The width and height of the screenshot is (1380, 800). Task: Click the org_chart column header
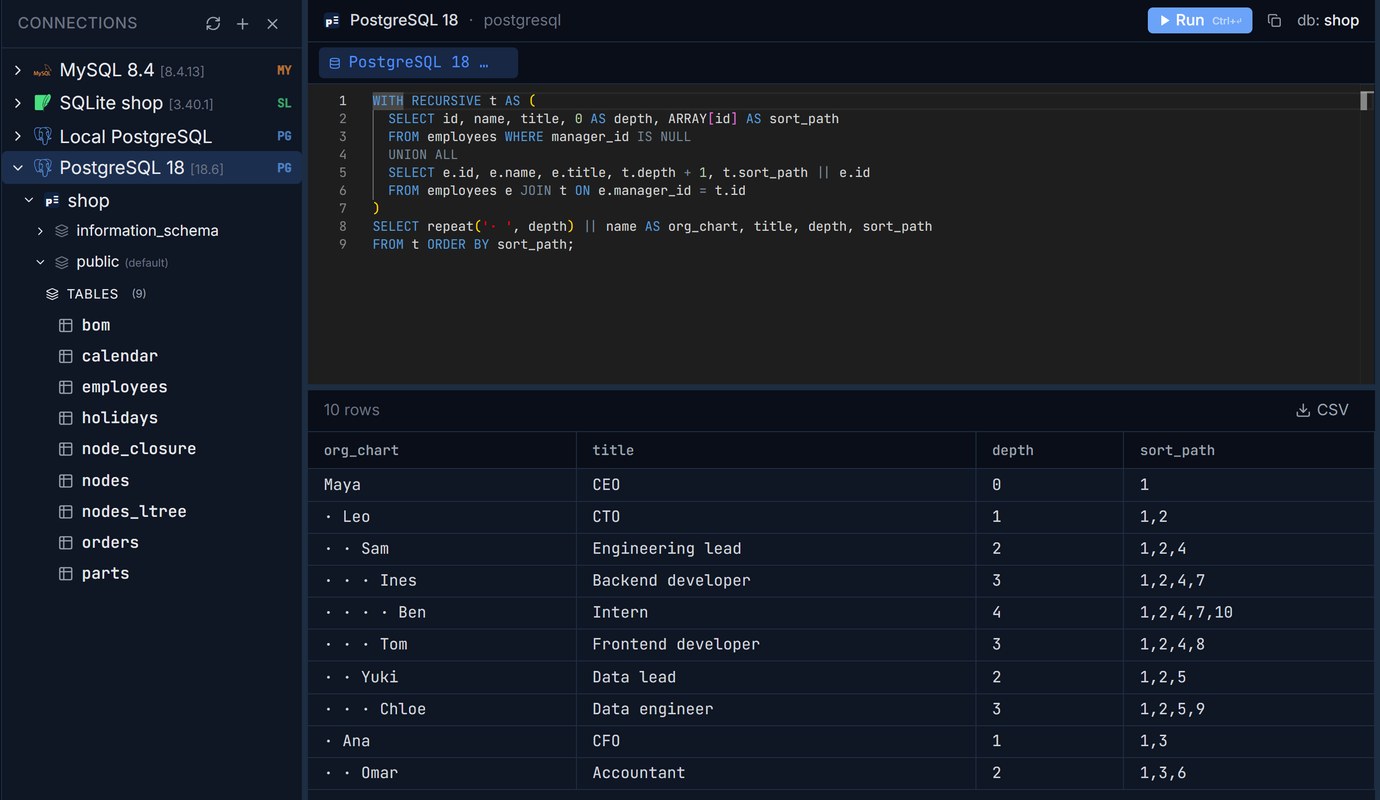(x=442, y=450)
